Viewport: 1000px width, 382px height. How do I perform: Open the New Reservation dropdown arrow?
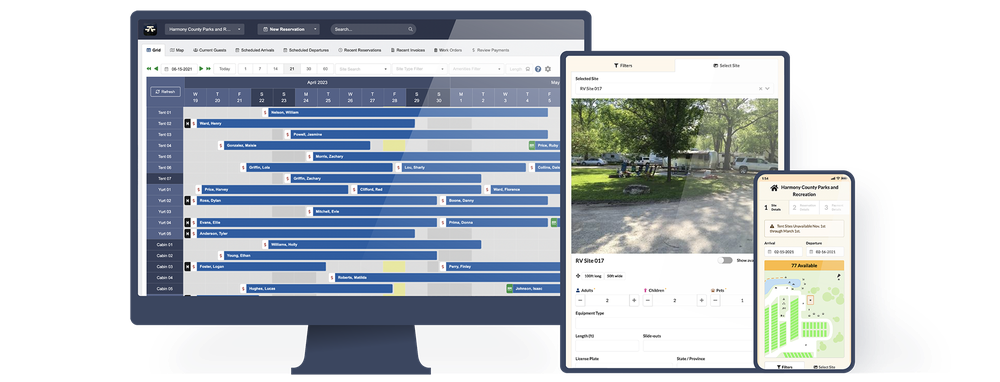coord(315,29)
